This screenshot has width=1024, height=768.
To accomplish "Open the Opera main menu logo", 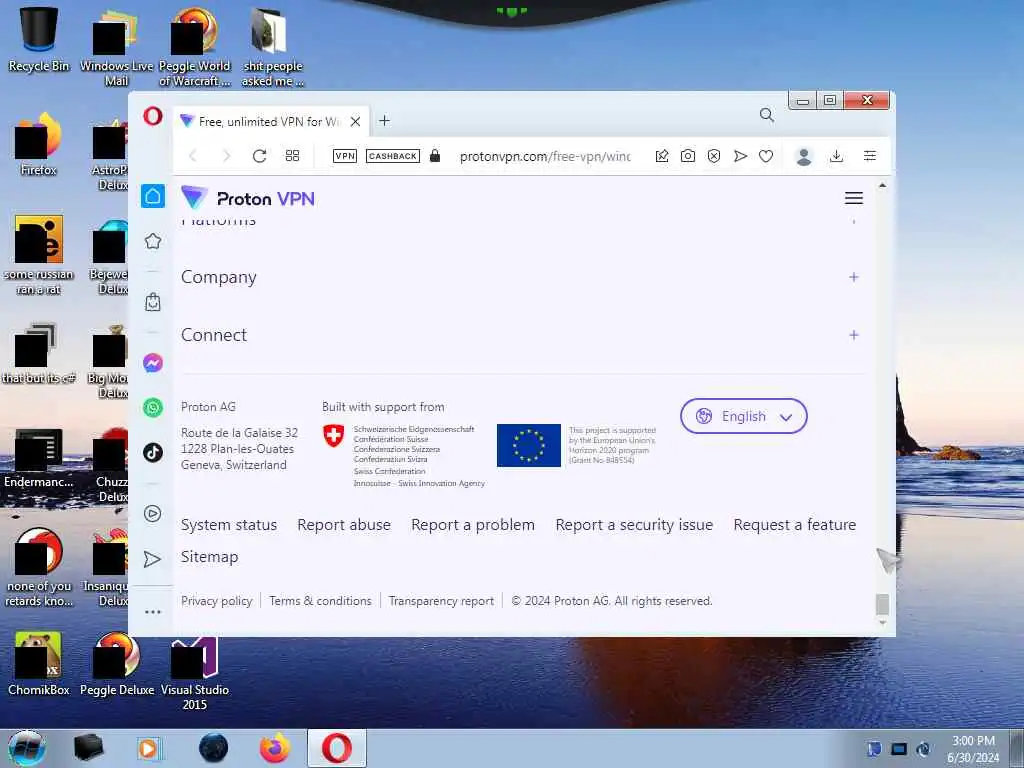I will [x=153, y=117].
